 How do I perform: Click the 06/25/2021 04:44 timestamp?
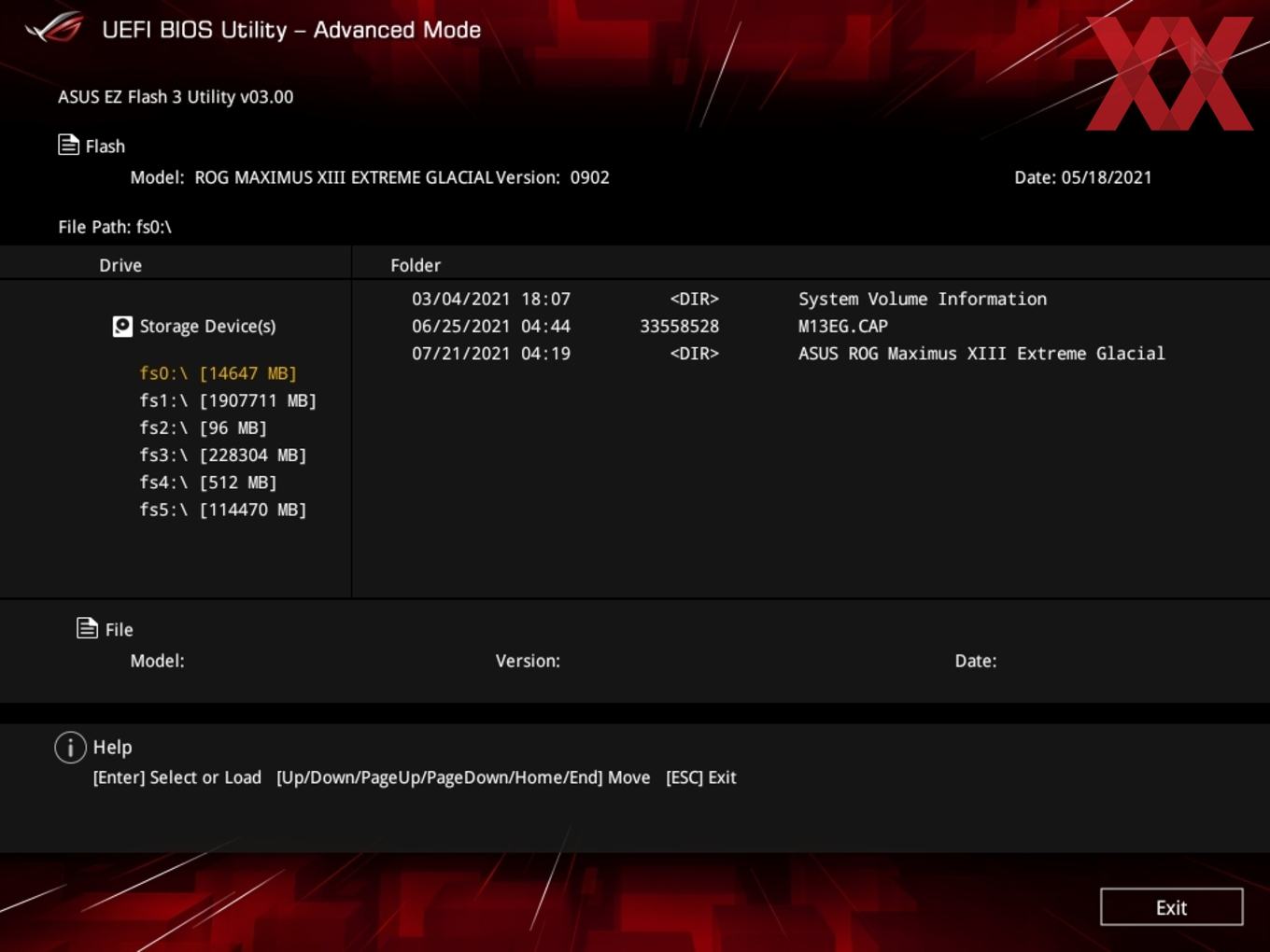(x=491, y=326)
